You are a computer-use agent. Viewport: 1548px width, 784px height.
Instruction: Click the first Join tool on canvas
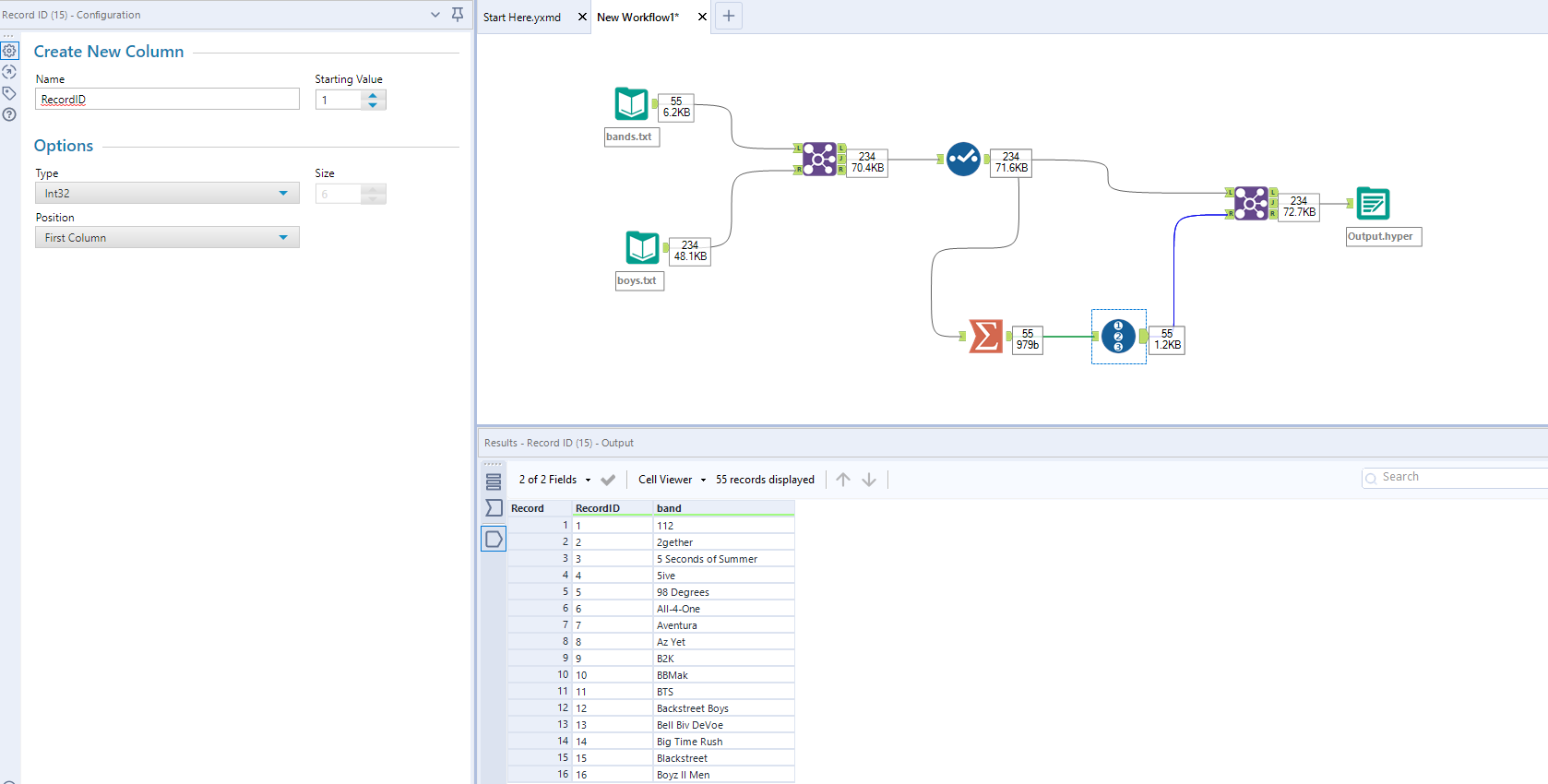click(819, 159)
